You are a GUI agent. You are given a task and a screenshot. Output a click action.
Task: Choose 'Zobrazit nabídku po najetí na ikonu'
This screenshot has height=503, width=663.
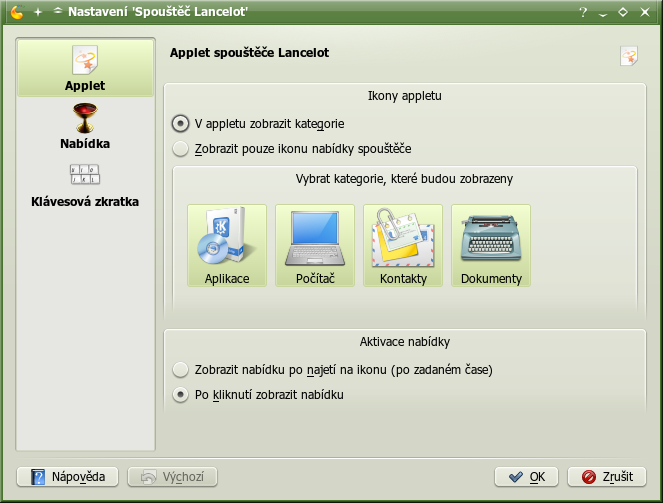tap(332, 370)
